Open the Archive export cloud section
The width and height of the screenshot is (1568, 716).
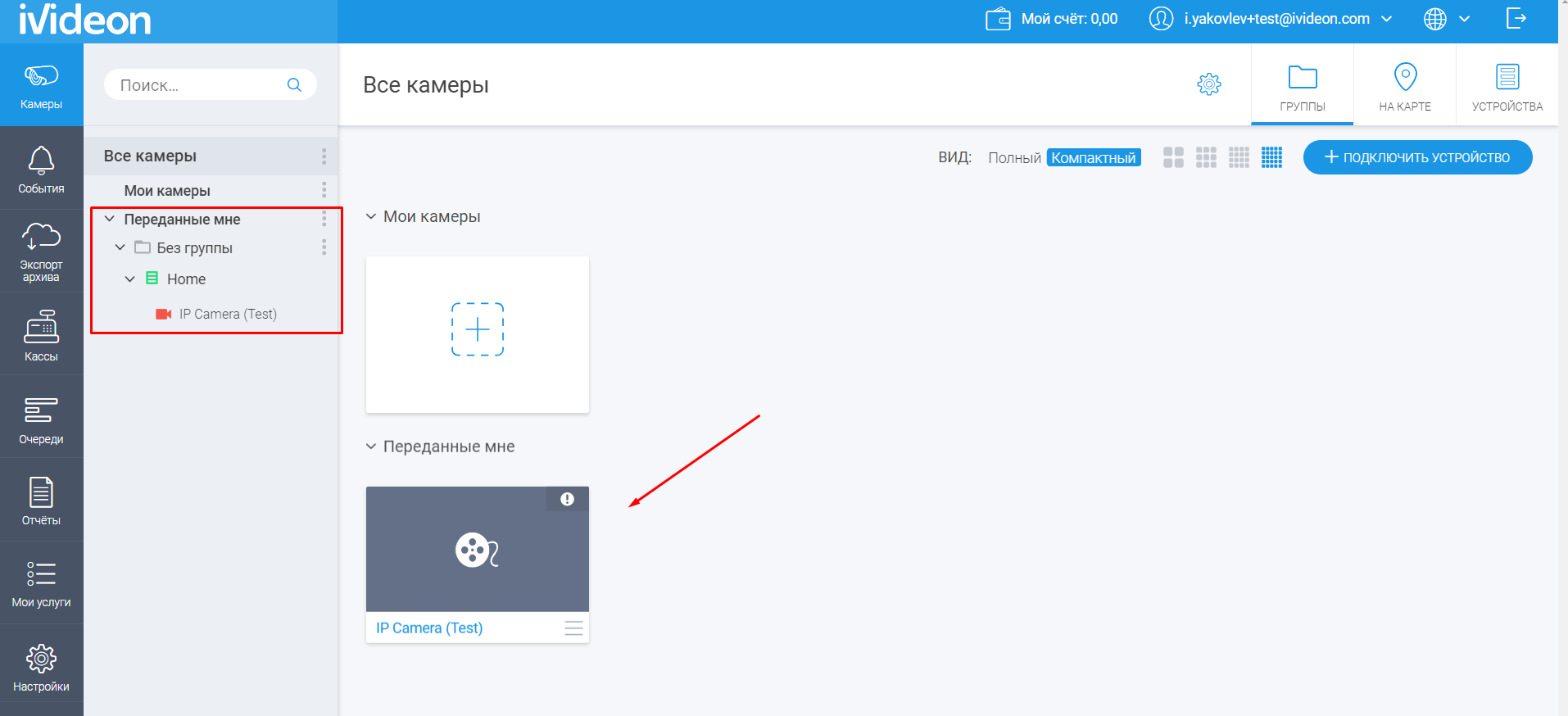click(x=41, y=252)
